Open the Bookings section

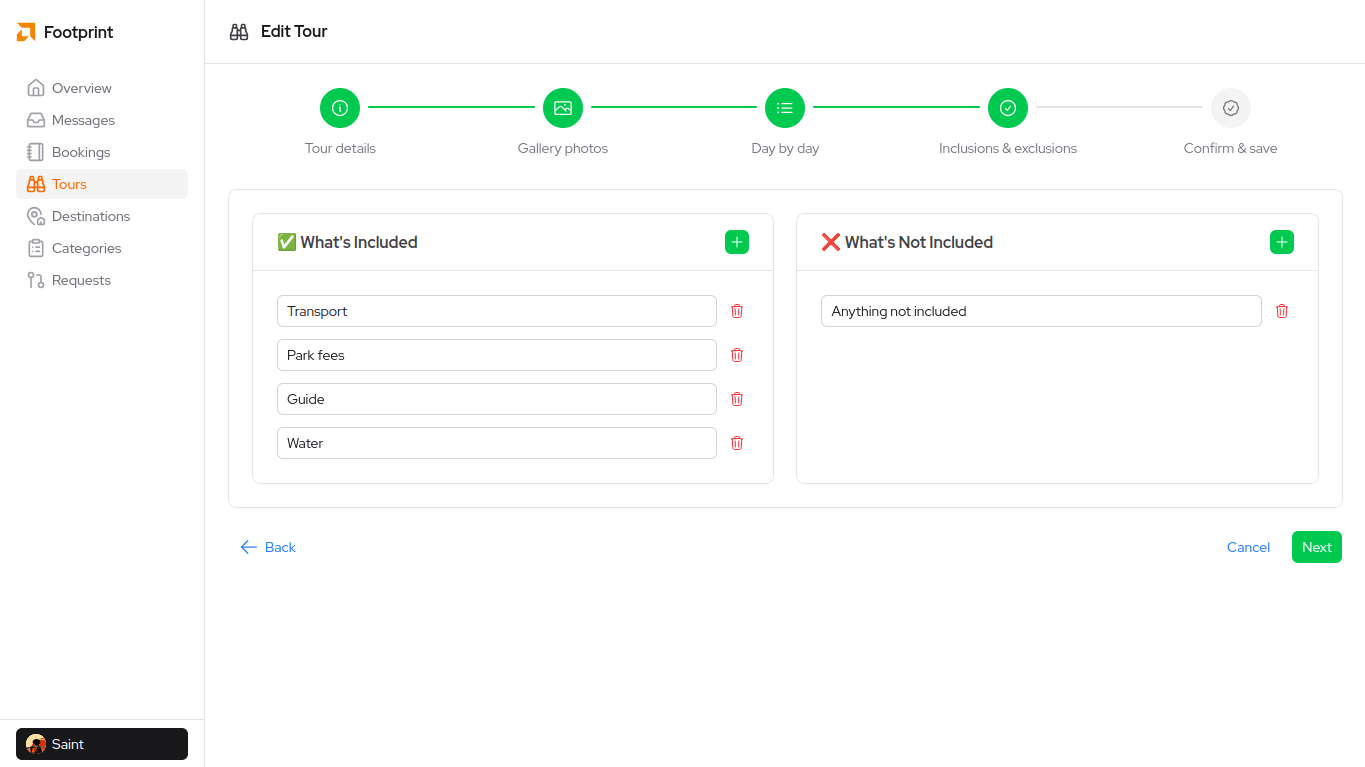tap(102, 152)
